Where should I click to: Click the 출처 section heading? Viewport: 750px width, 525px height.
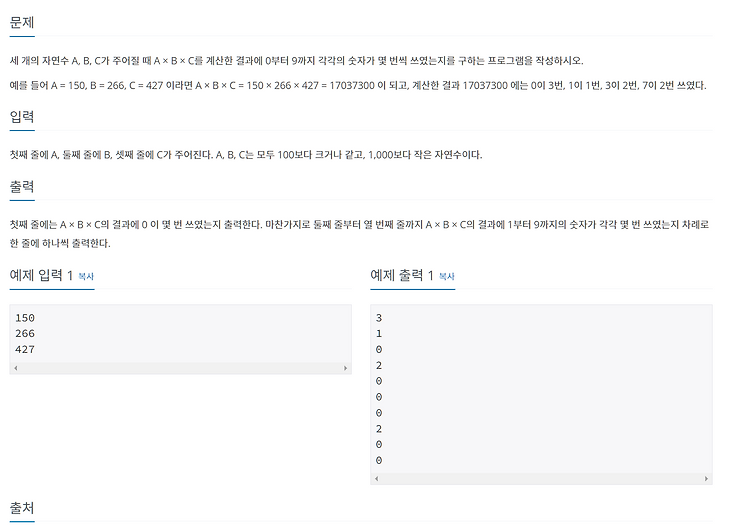tap(22, 508)
